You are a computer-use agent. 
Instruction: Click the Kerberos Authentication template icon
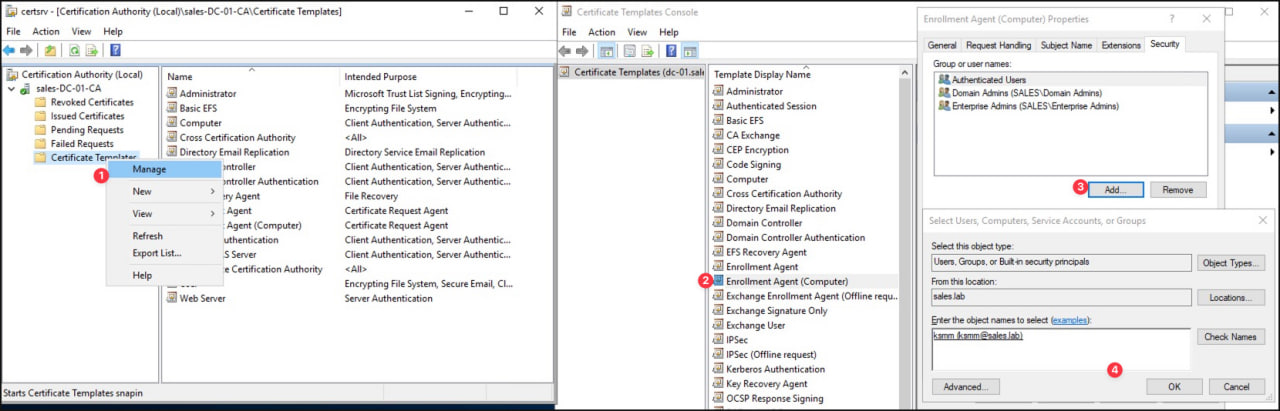click(x=718, y=369)
